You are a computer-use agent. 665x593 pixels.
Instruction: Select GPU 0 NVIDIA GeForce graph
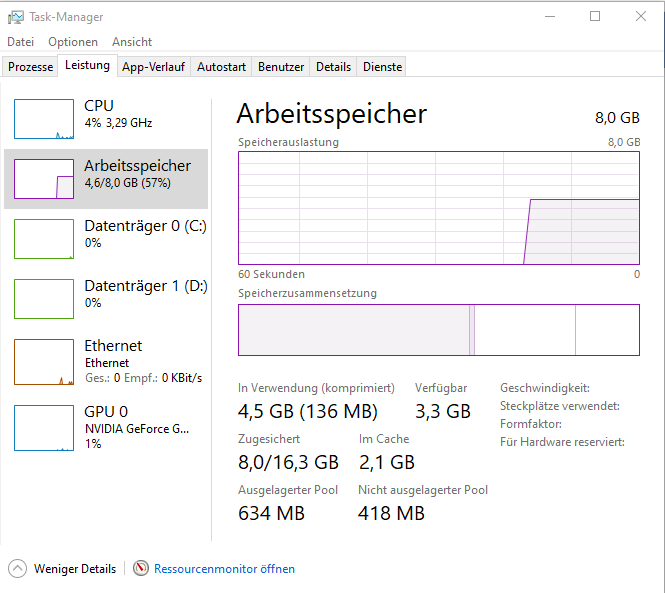coord(44,428)
